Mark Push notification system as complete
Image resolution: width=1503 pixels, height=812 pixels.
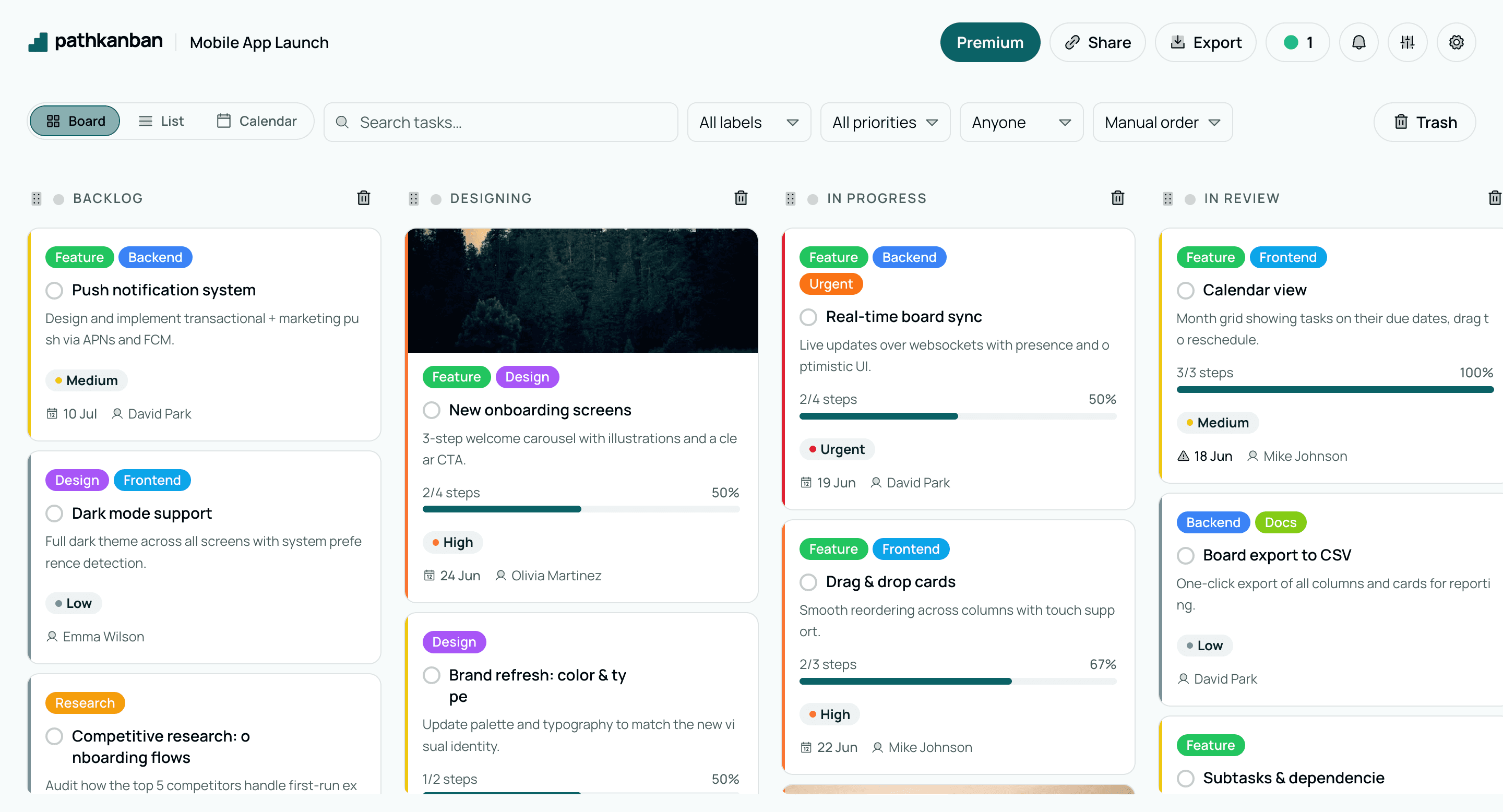pyautogui.click(x=54, y=291)
